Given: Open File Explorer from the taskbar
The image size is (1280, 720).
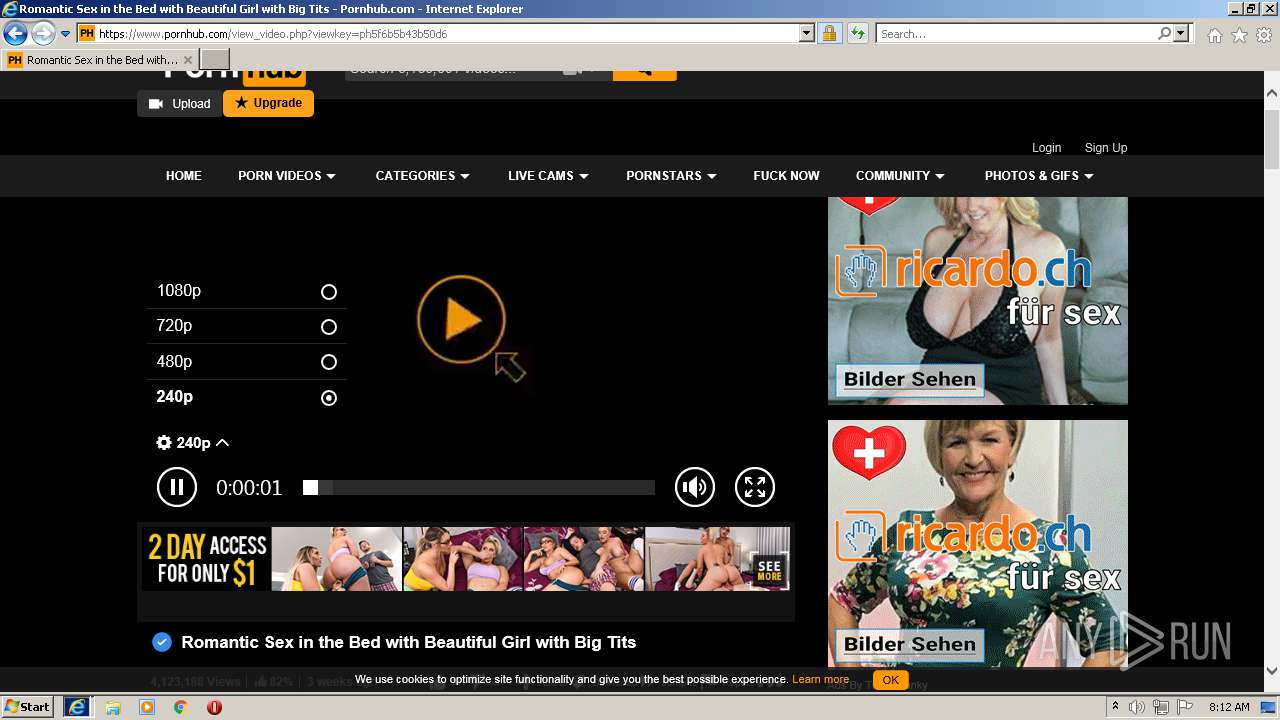Looking at the screenshot, I should point(113,707).
